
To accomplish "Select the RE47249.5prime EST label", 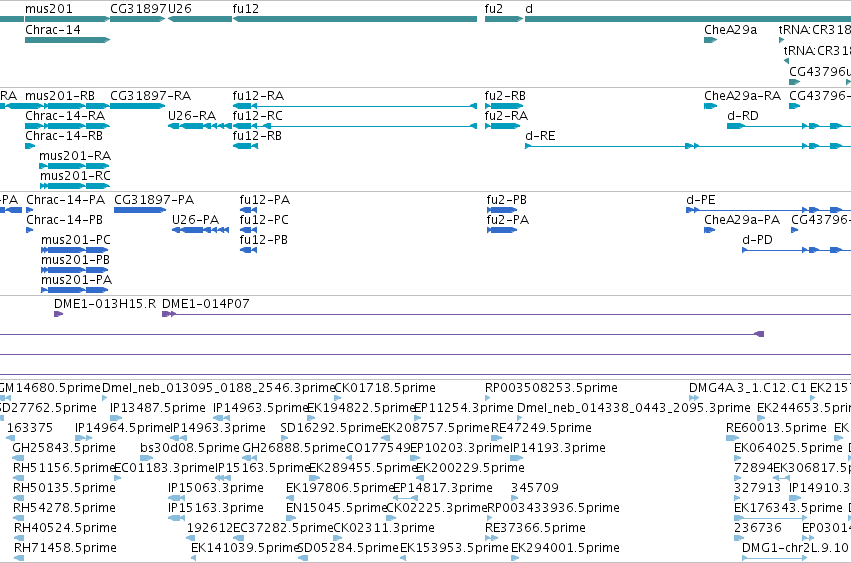I will 541,428.
